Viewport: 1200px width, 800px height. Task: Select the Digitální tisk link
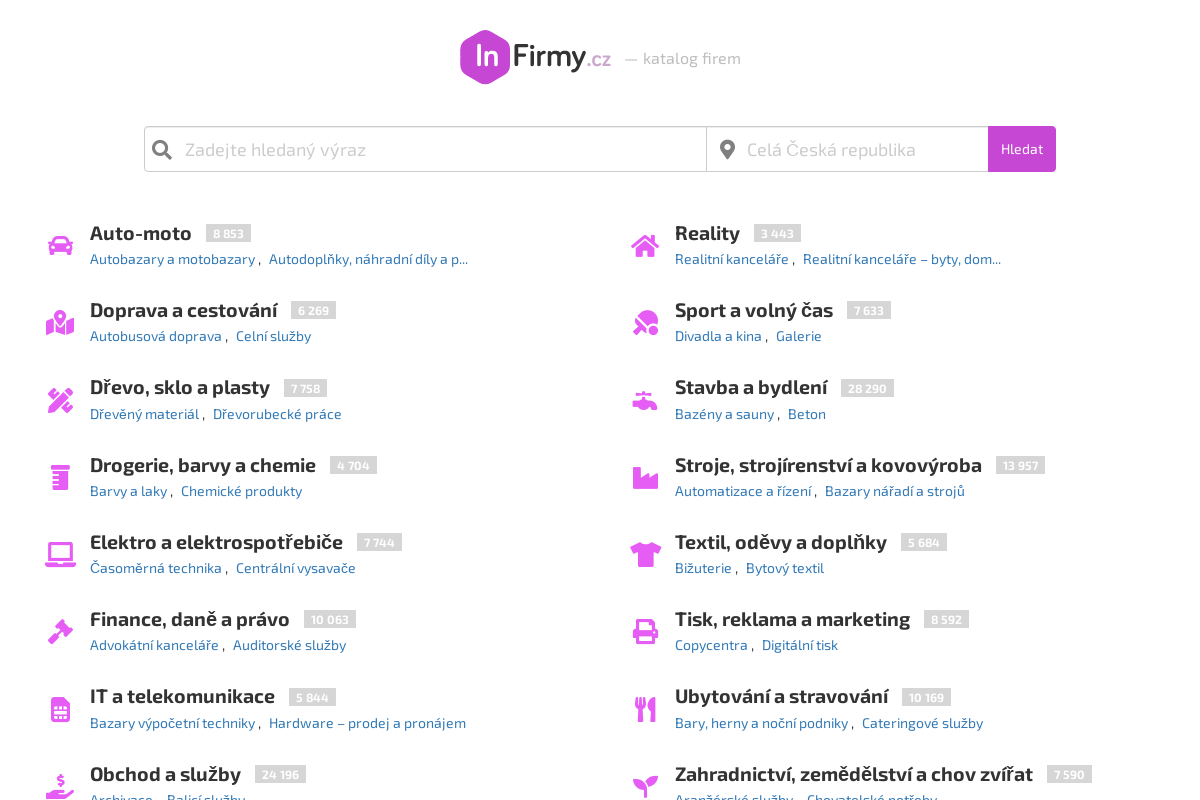[800, 645]
